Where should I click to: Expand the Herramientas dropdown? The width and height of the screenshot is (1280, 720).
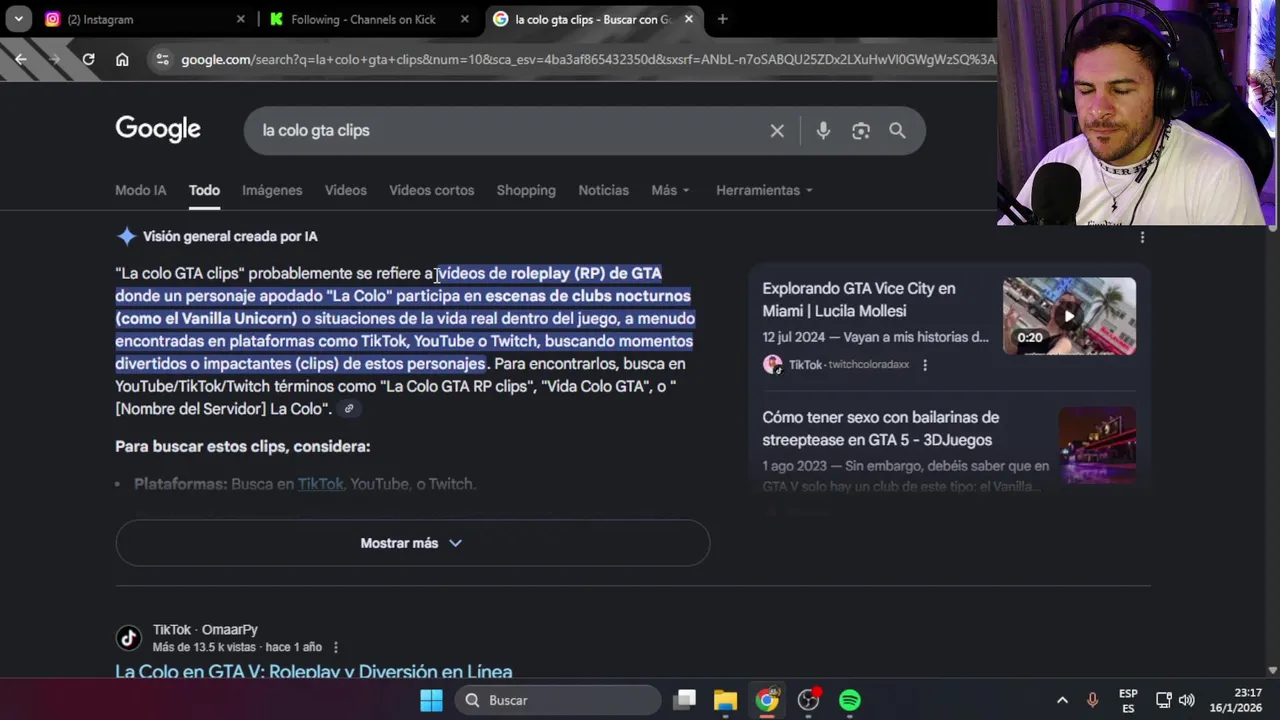click(764, 190)
